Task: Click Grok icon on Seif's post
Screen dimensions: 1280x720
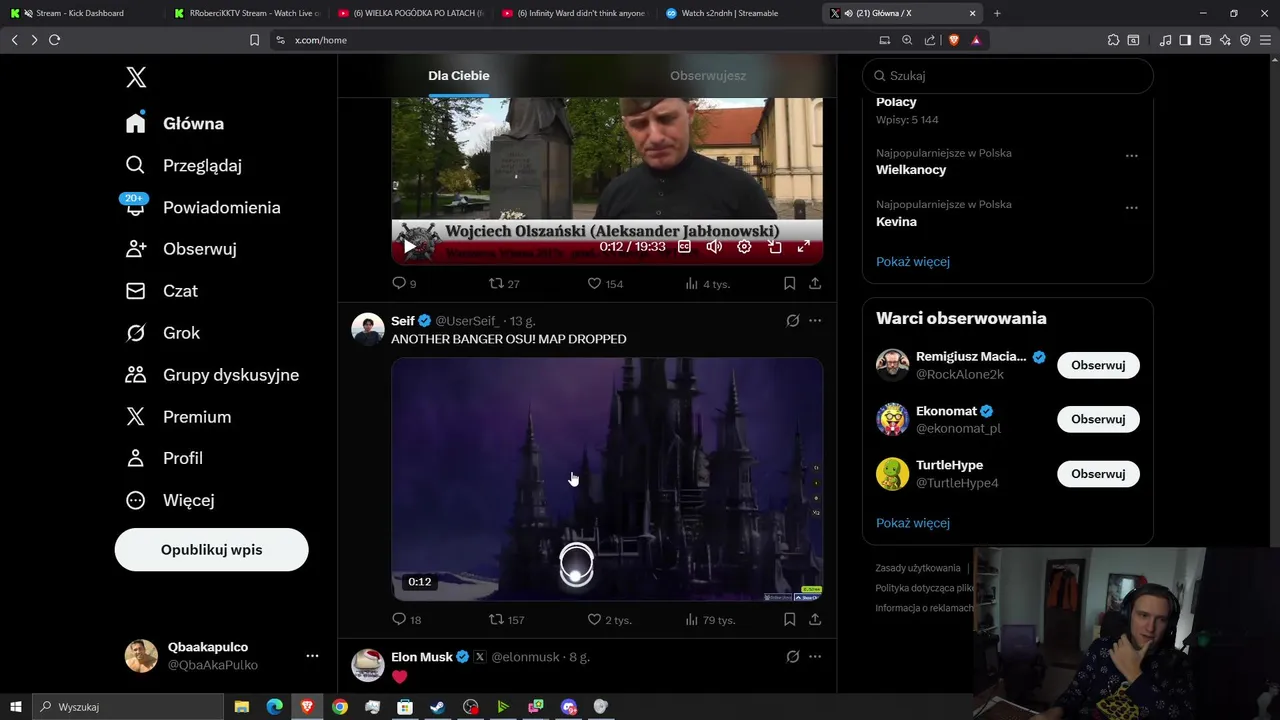Action: (x=792, y=321)
